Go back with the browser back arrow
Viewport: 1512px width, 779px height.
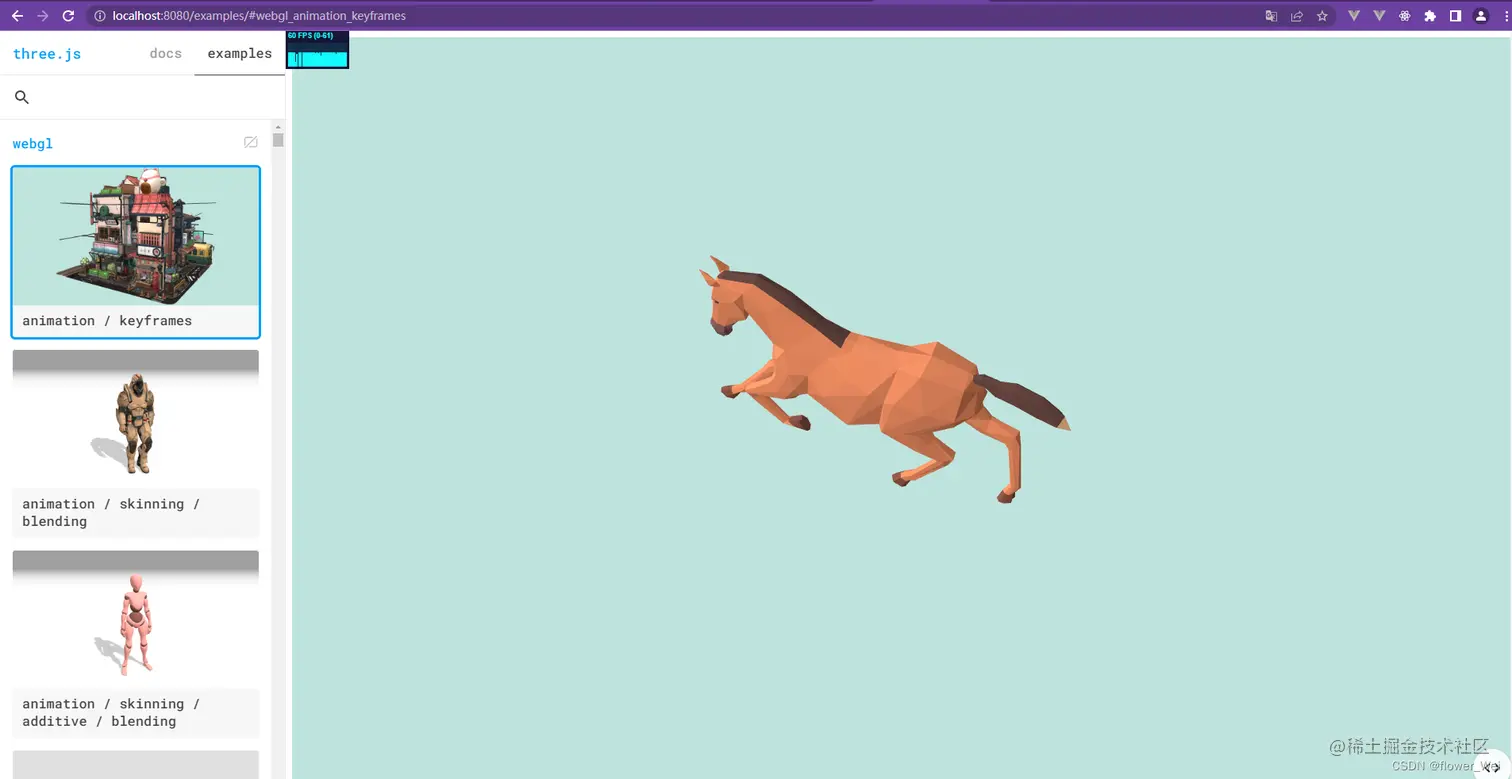[17, 16]
